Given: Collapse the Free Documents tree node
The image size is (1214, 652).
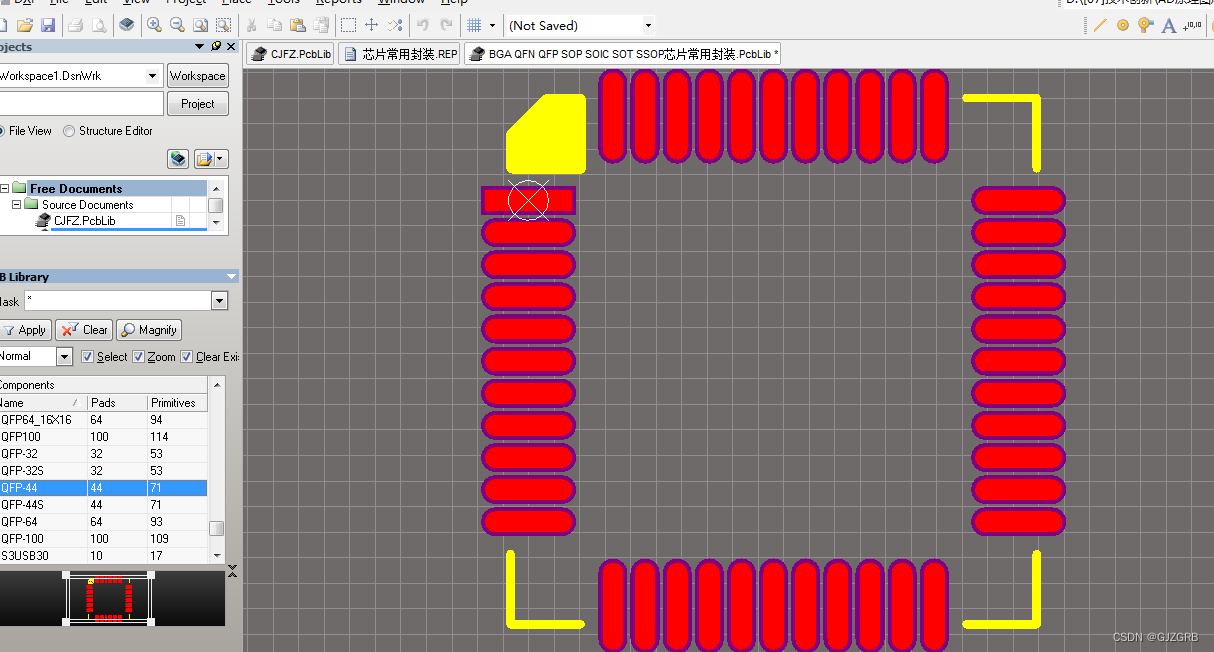Looking at the screenshot, I should (3, 188).
